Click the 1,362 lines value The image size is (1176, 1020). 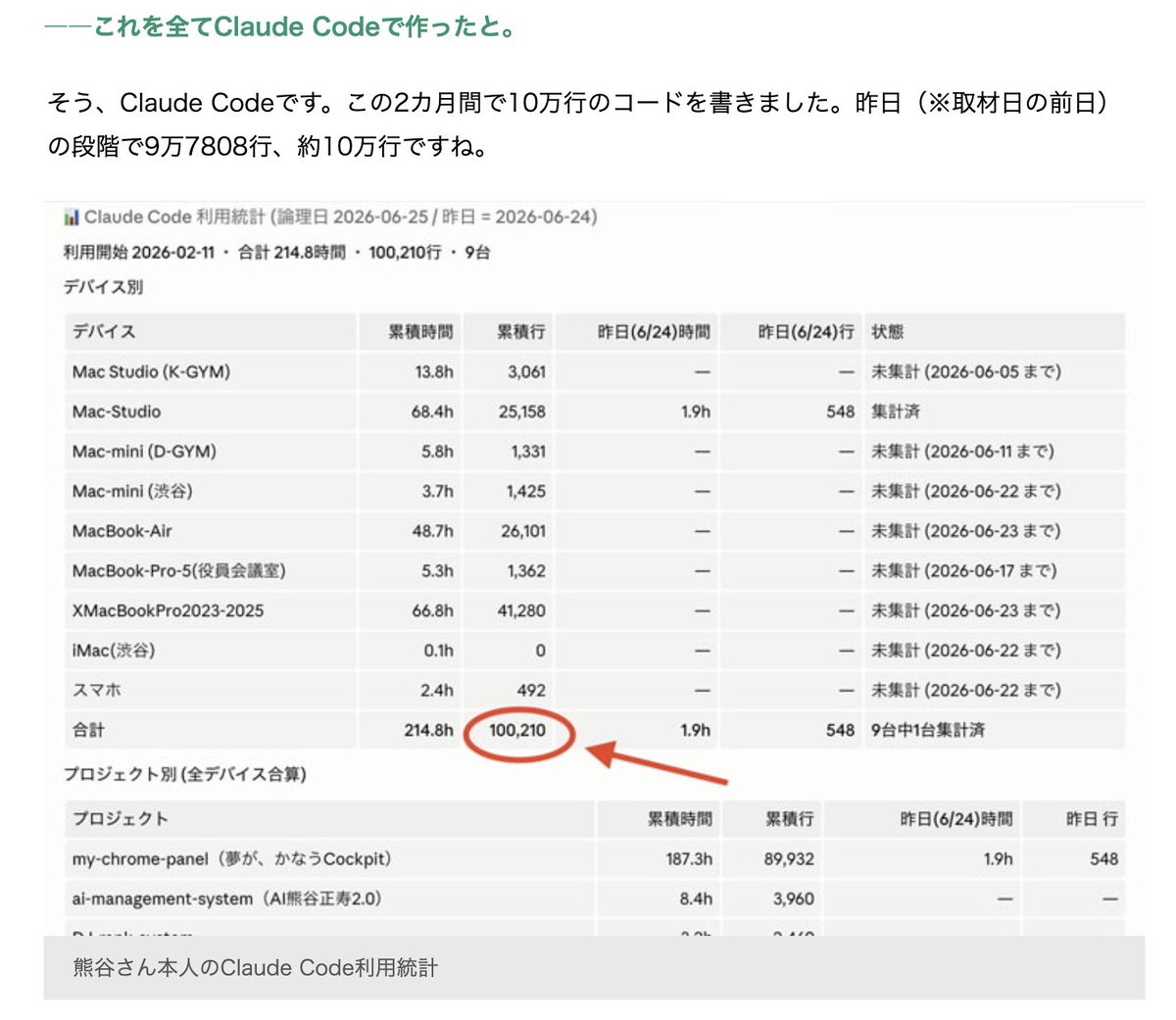(526, 570)
